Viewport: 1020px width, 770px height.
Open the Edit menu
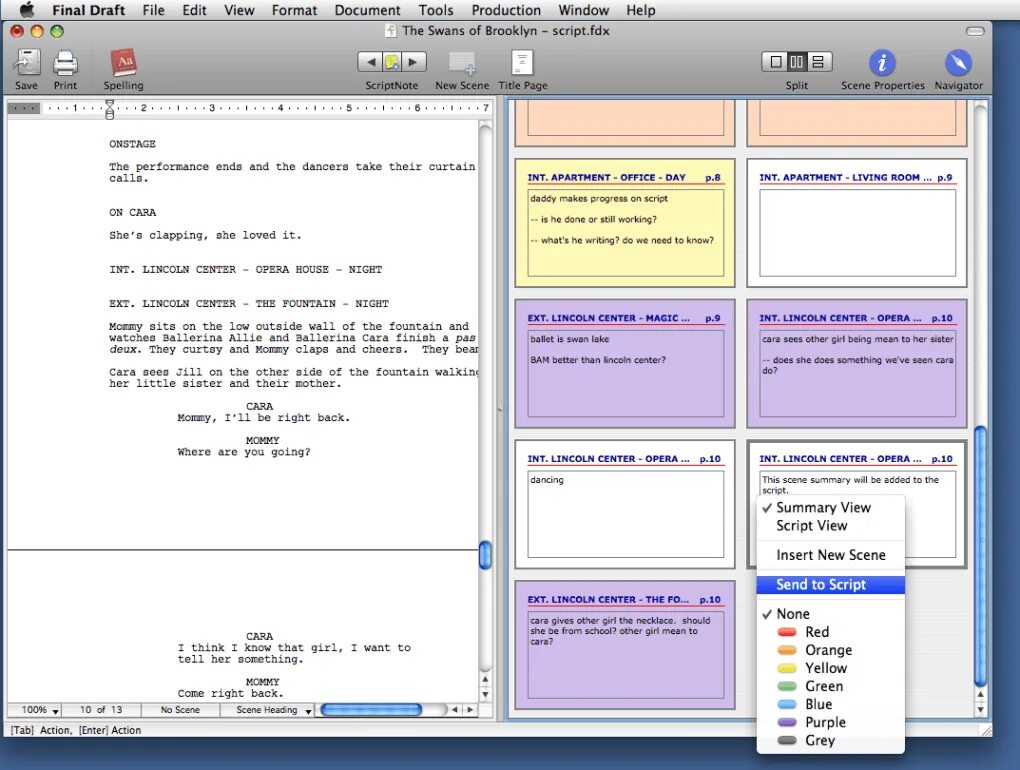coord(194,10)
